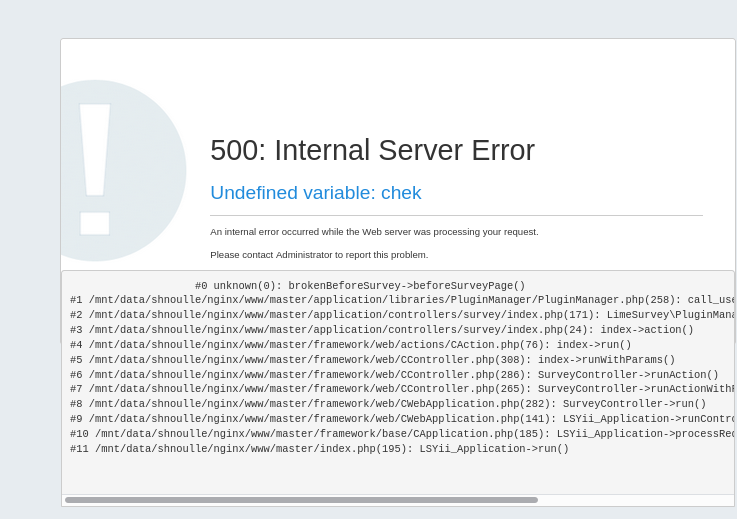Viewport: 737px width, 519px height.
Task: Click the "An internal error occurred" message
Action: pyautogui.click(x=374, y=232)
